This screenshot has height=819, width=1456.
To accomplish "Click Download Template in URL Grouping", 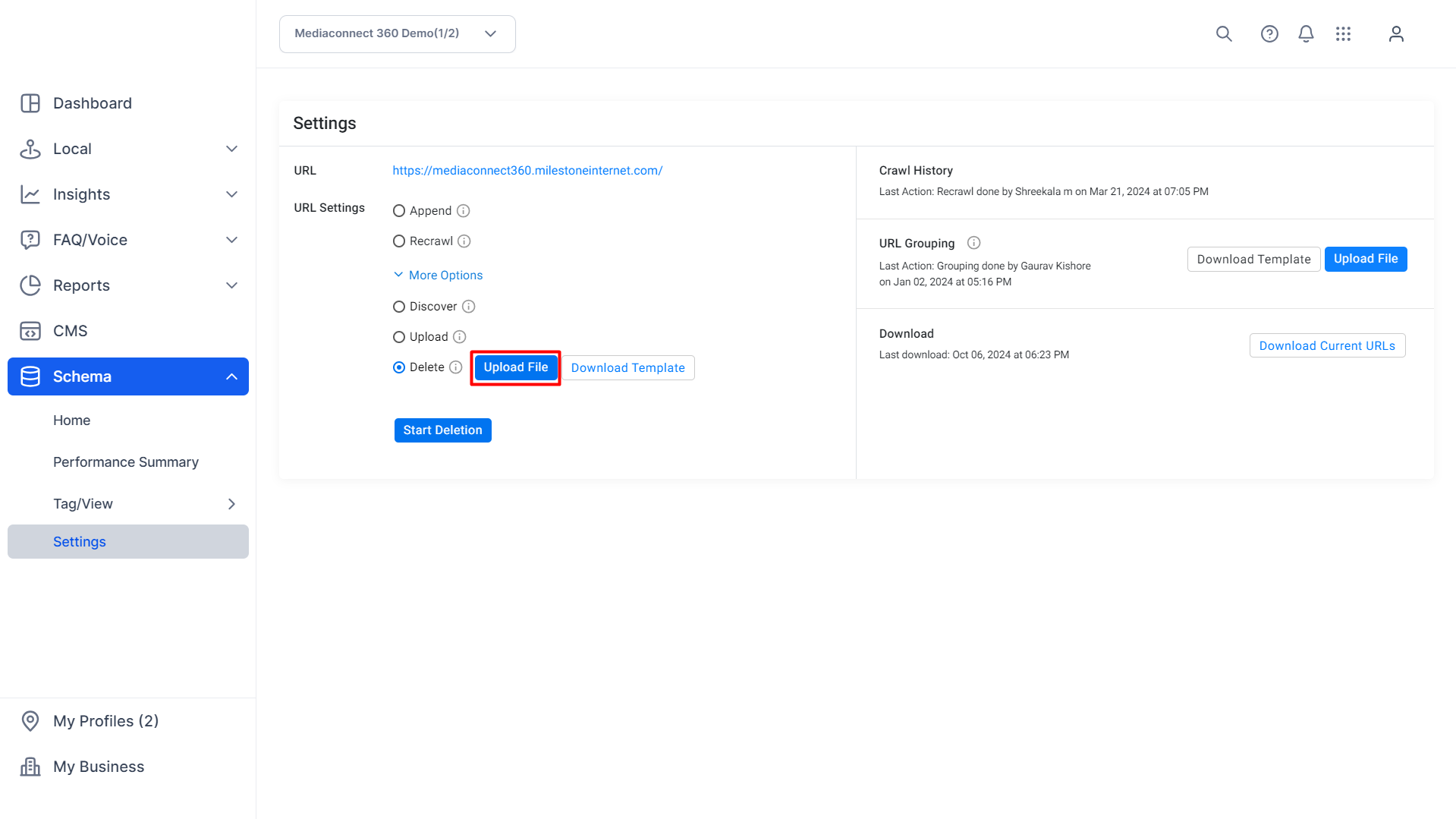I will coord(1254,260).
